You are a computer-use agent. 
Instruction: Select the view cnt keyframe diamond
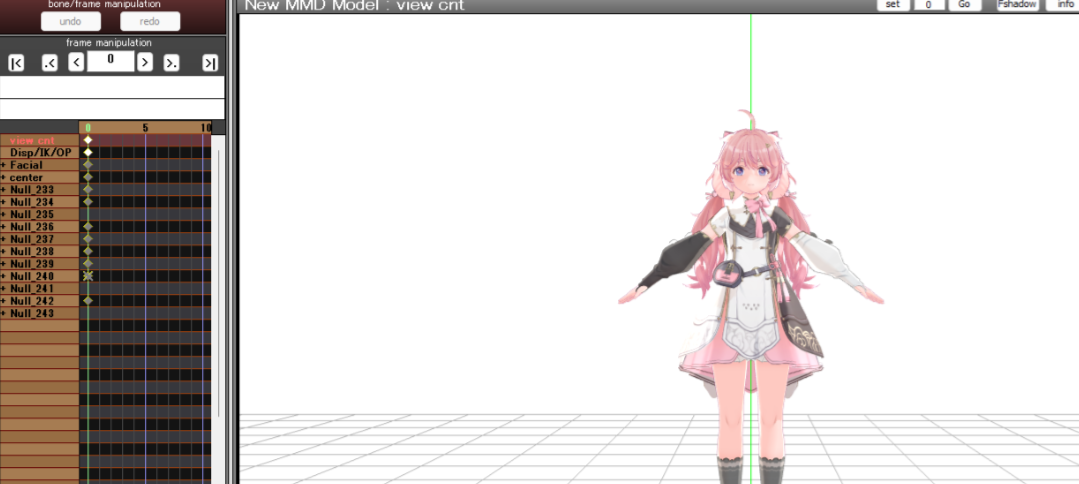coord(88,140)
